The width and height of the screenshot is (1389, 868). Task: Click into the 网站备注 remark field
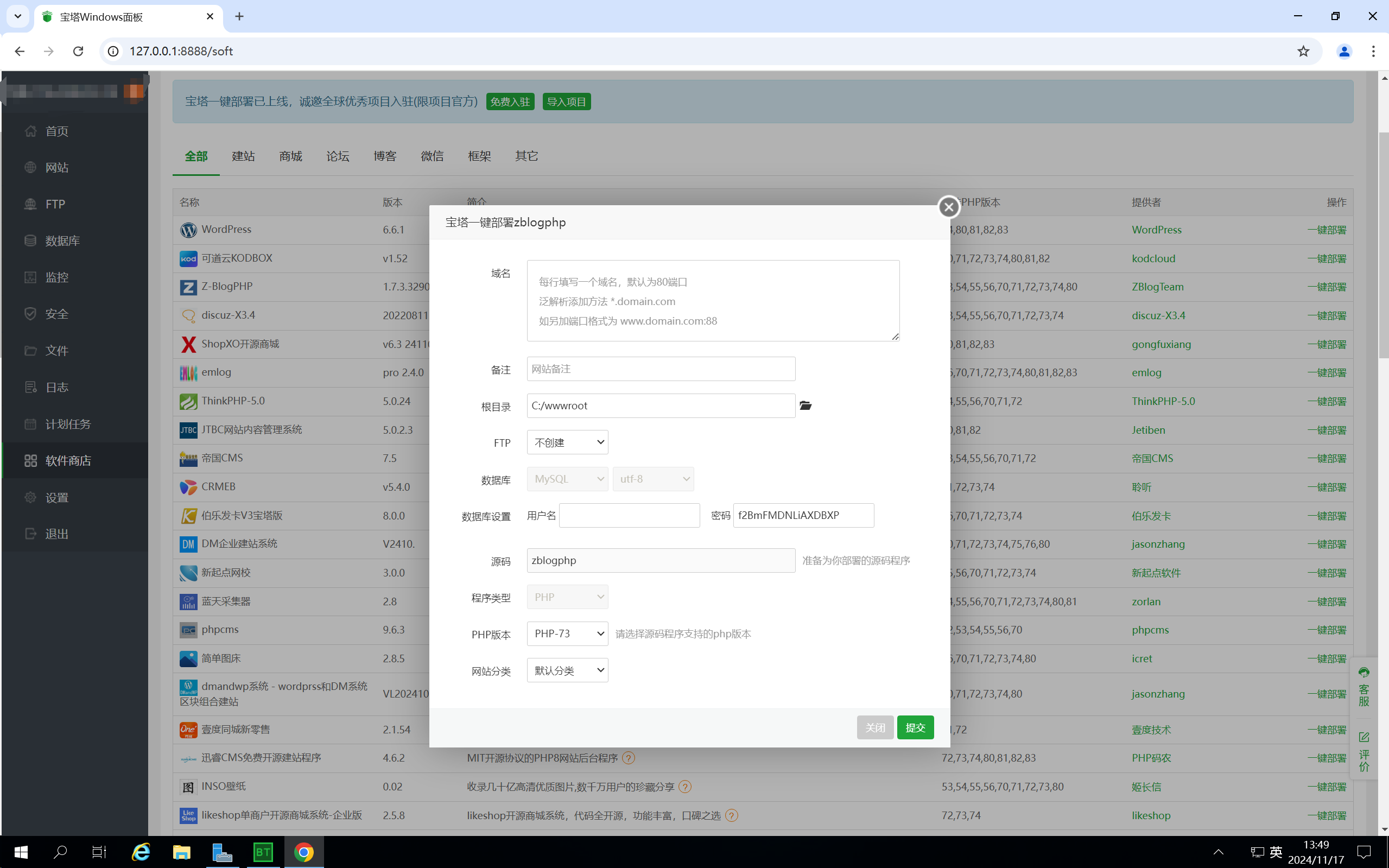click(x=661, y=369)
